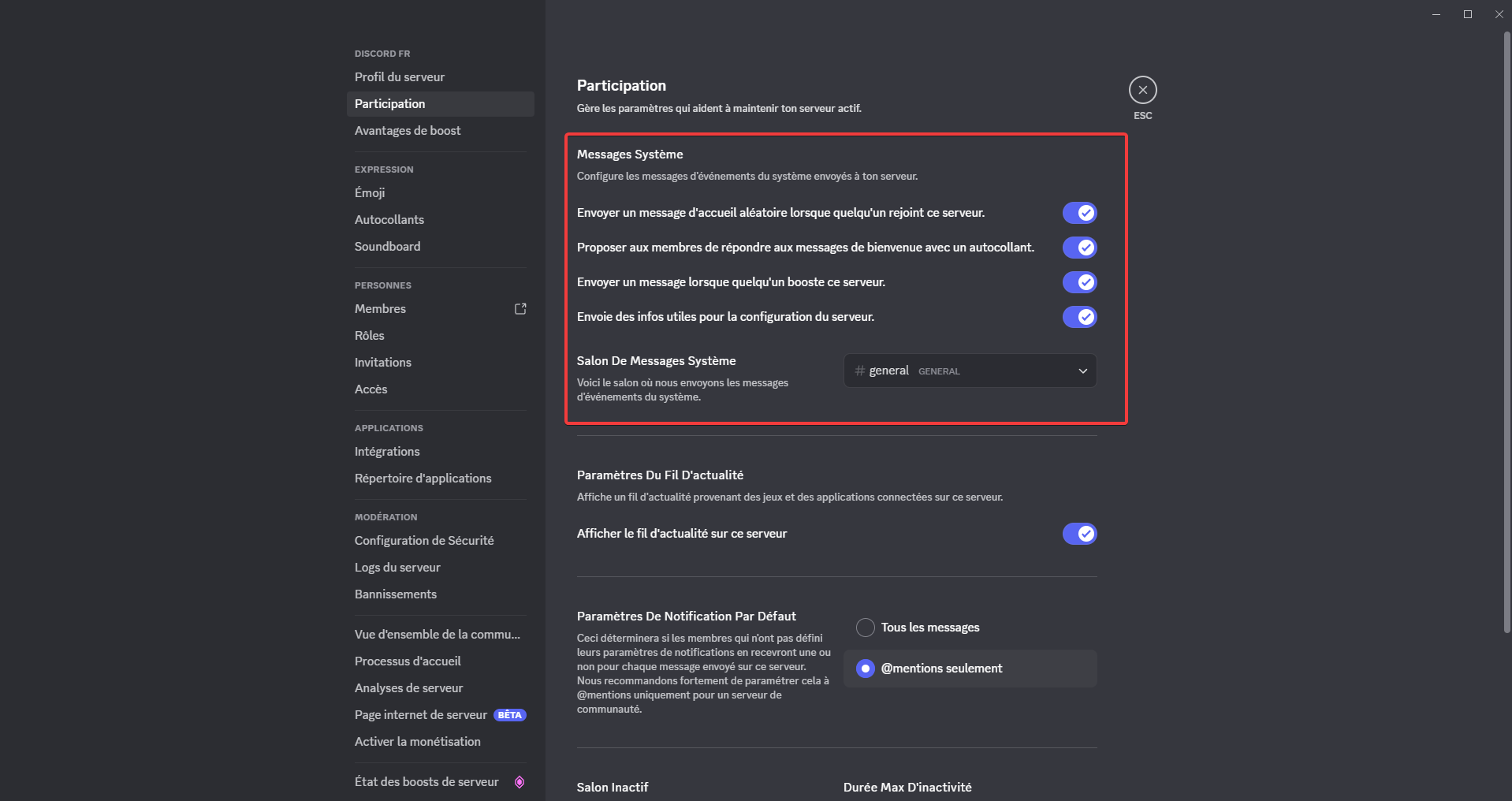Viewport: 1512px width, 801px height.
Task: Open the Emoji settings page
Action: point(370,192)
